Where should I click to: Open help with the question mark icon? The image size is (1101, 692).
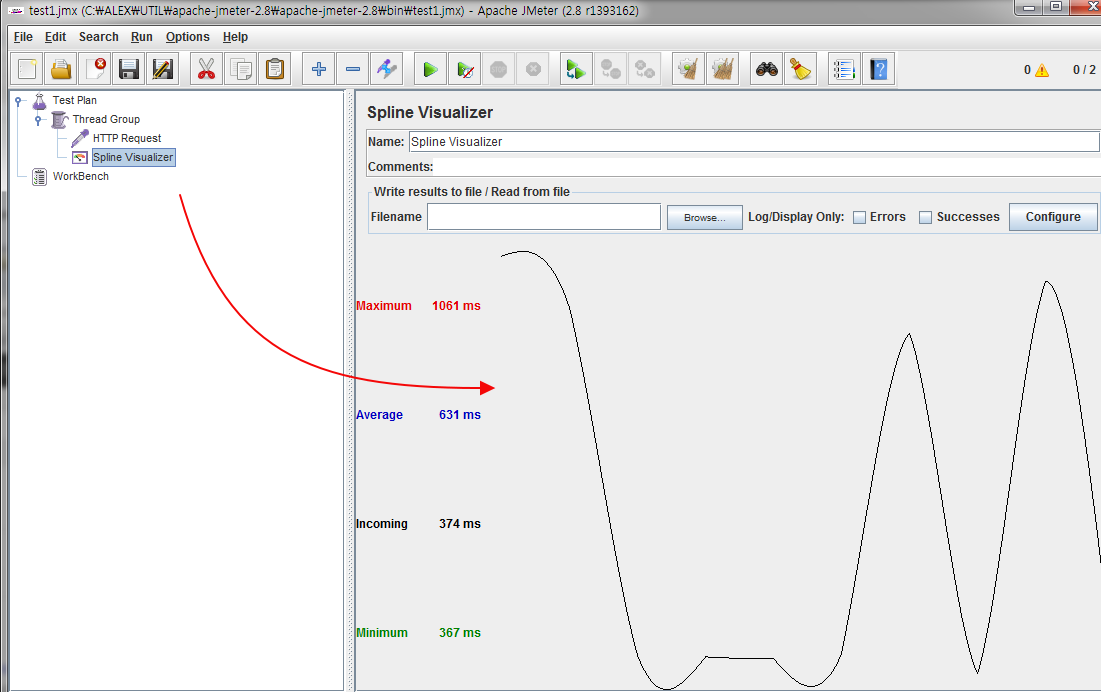click(x=878, y=69)
